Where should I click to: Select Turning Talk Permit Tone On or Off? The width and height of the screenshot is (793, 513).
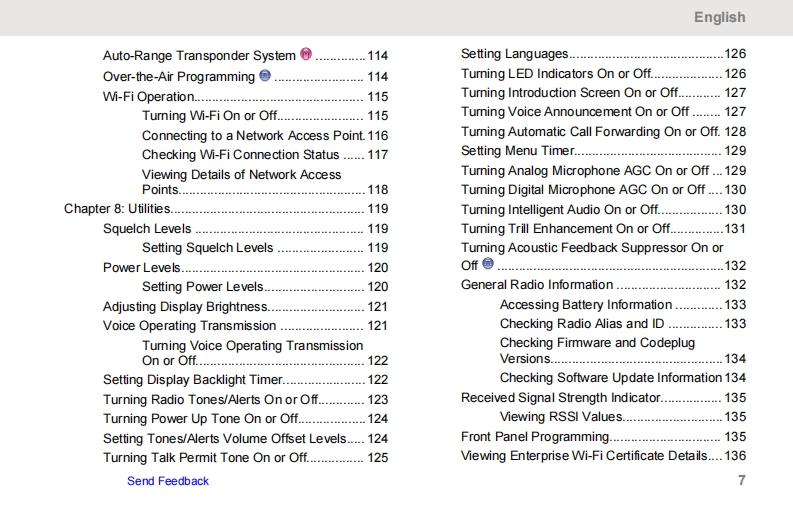click(205, 458)
